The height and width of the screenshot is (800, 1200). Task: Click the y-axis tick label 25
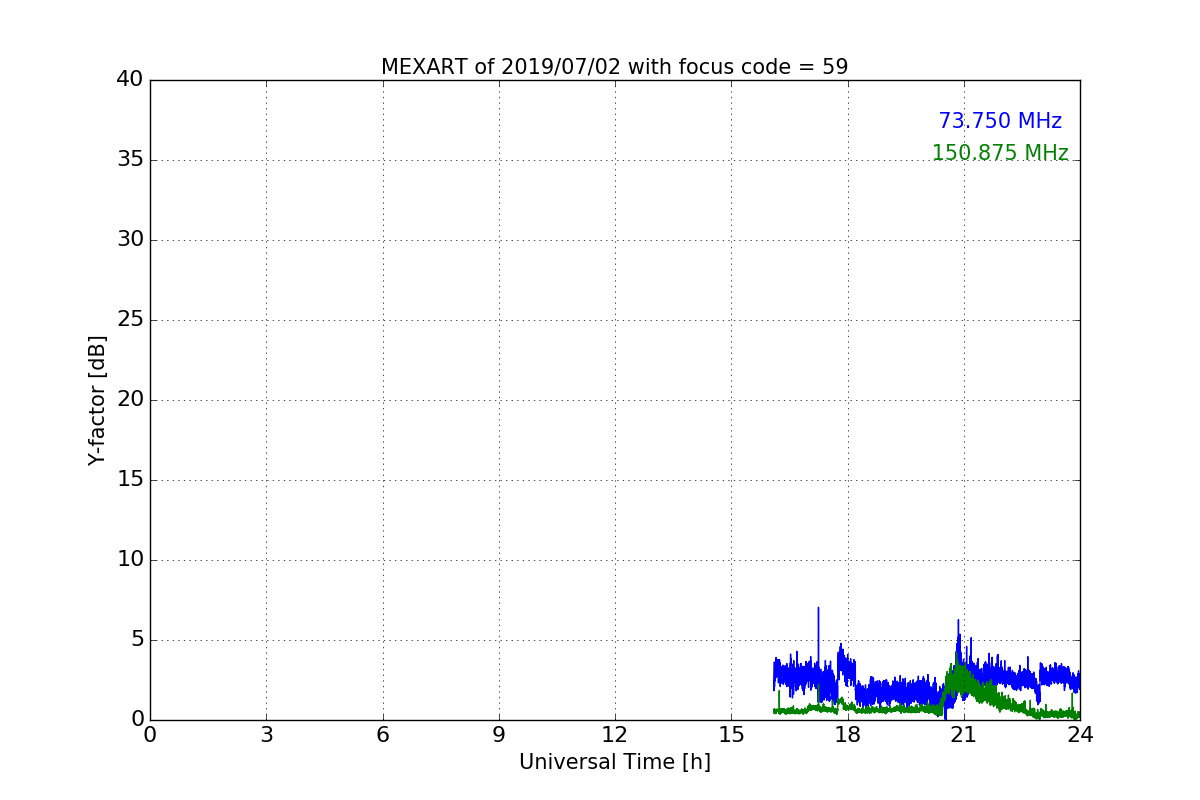coord(130,320)
